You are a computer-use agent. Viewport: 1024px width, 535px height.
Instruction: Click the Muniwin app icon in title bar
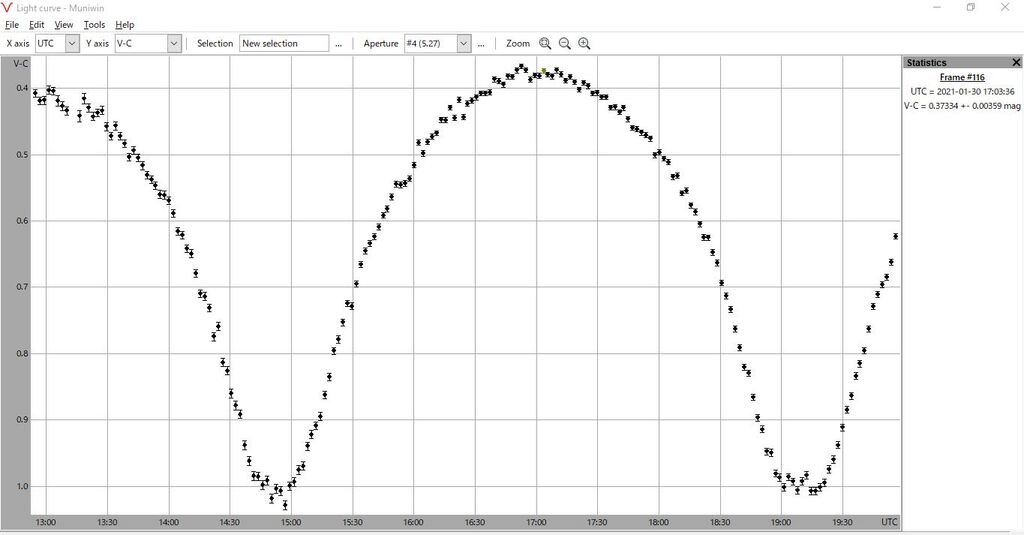pyautogui.click(x=7, y=8)
